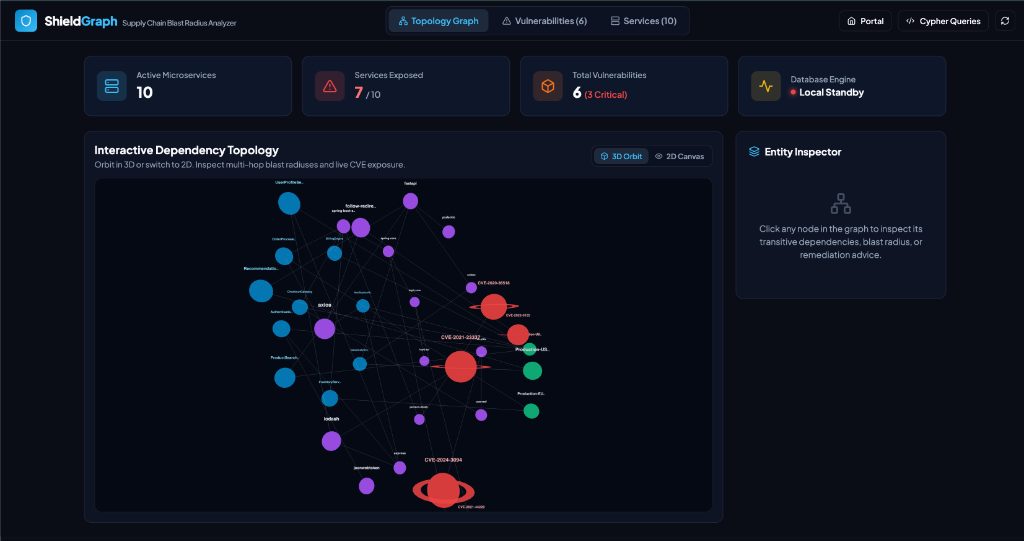Select the Recommendation service blue node
Image resolution: width=1024 pixels, height=541 pixels.
[261, 291]
